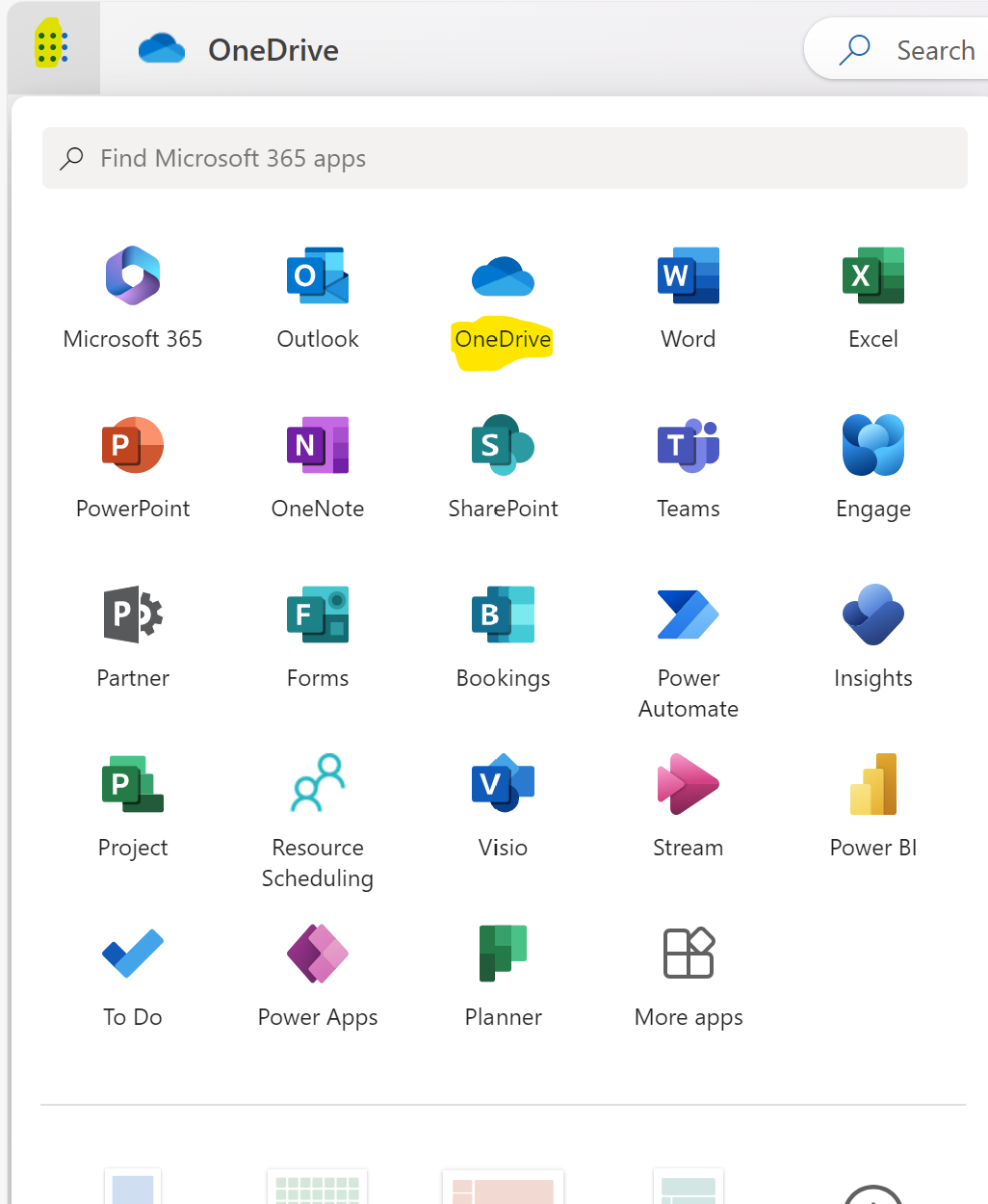
Task: Open the Insights app icon
Action: click(x=873, y=615)
